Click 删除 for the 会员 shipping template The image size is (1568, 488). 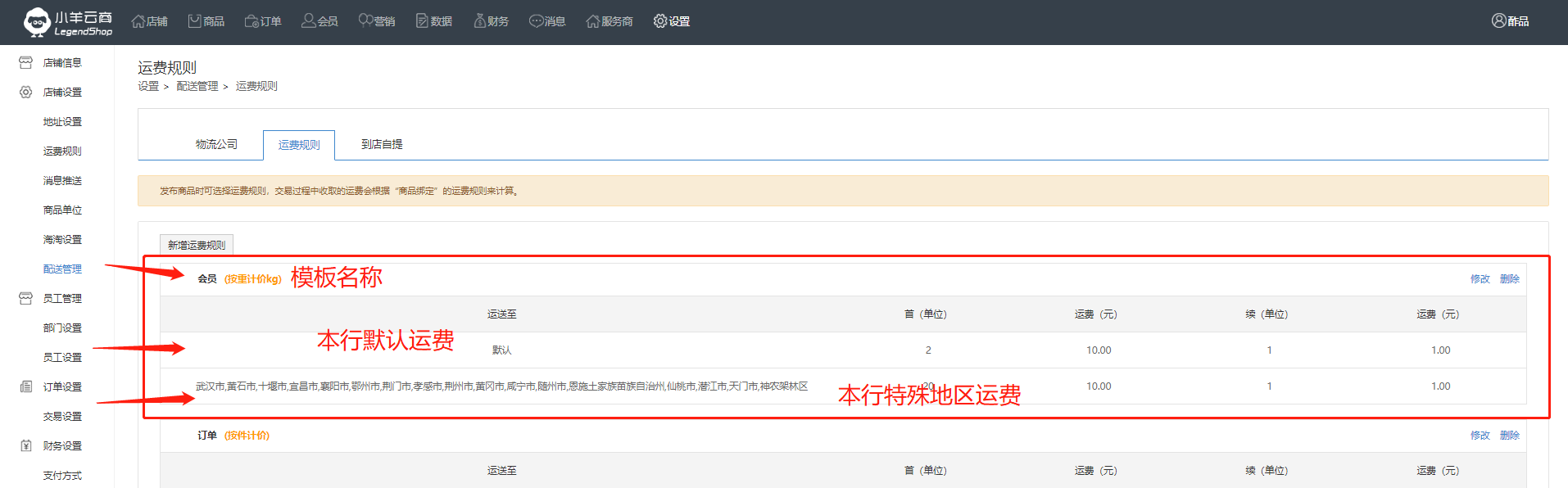(1509, 279)
